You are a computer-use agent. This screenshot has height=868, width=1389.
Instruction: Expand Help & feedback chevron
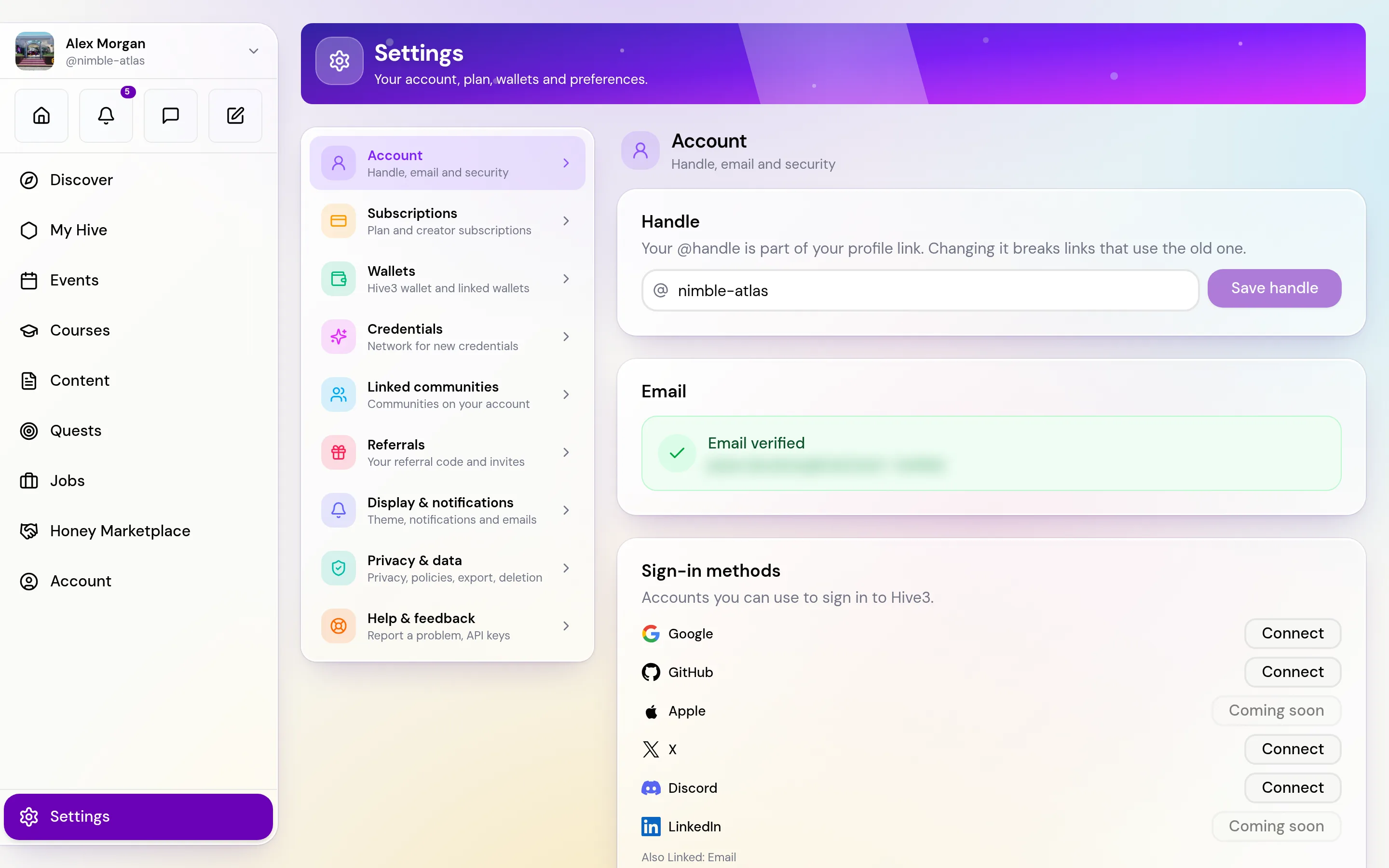point(566,626)
